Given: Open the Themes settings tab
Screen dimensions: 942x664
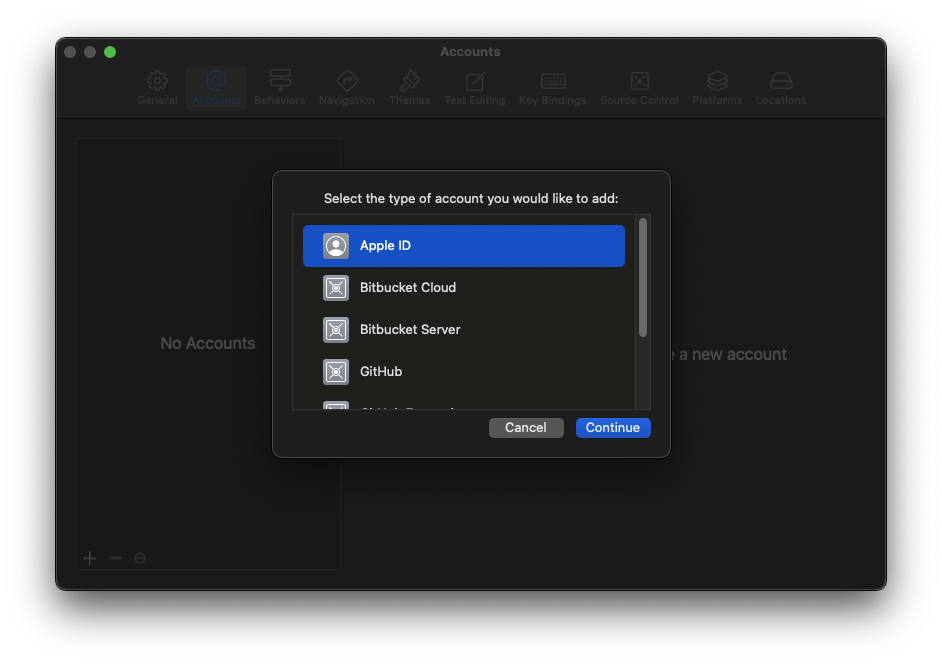Looking at the screenshot, I should click(410, 88).
